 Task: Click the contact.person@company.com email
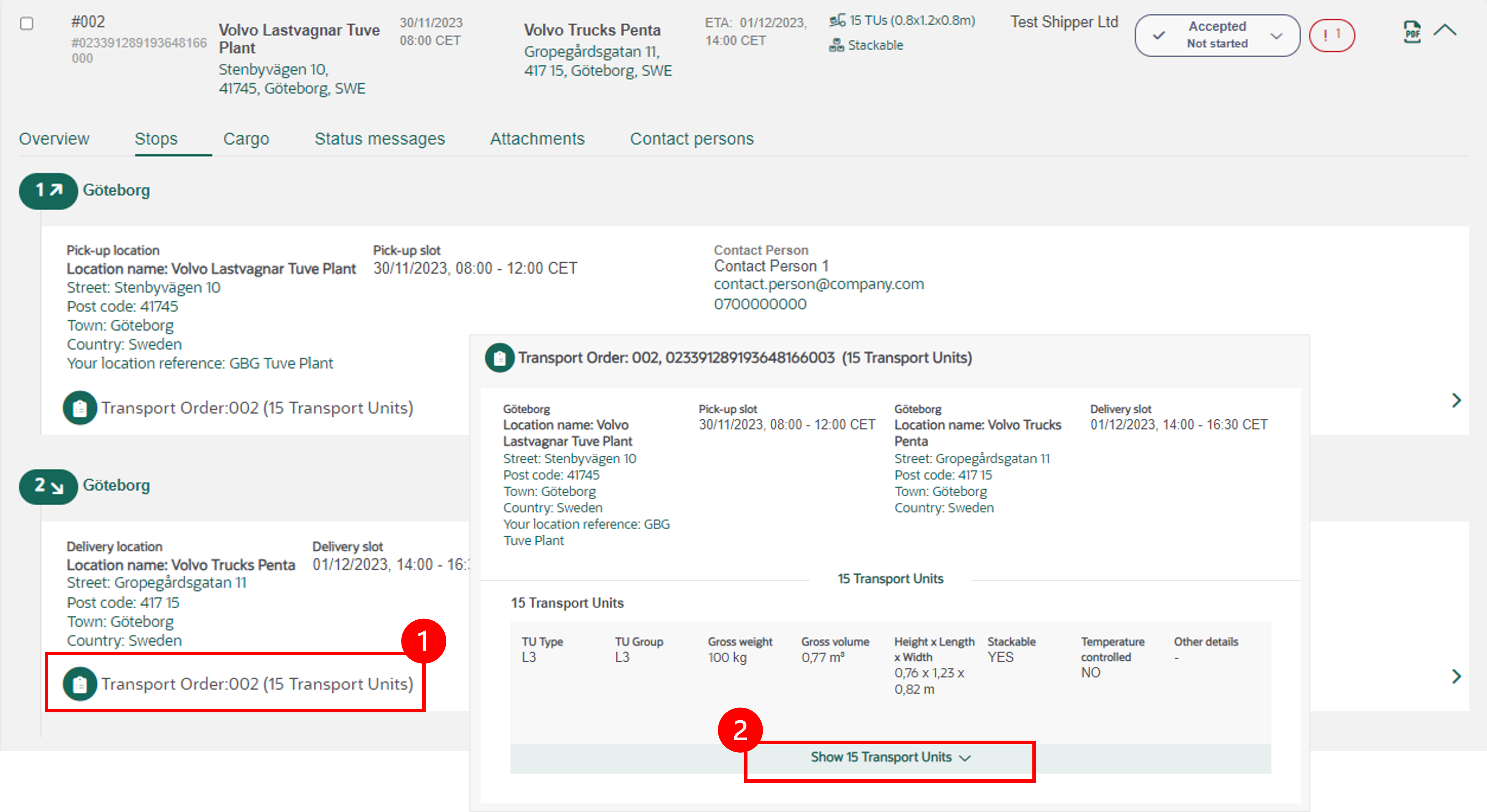pyautogui.click(x=819, y=284)
